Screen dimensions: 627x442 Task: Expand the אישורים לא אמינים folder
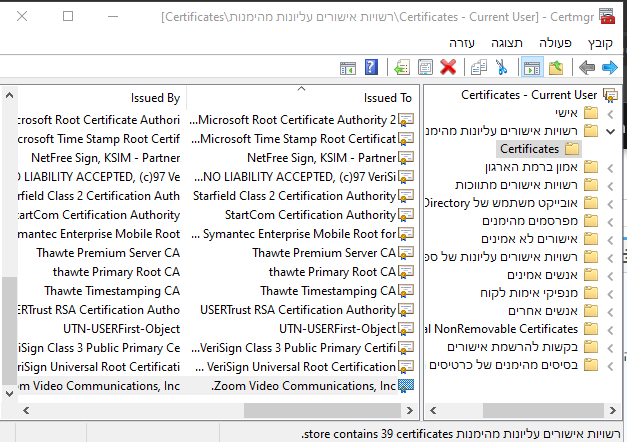[x=611, y=240]
